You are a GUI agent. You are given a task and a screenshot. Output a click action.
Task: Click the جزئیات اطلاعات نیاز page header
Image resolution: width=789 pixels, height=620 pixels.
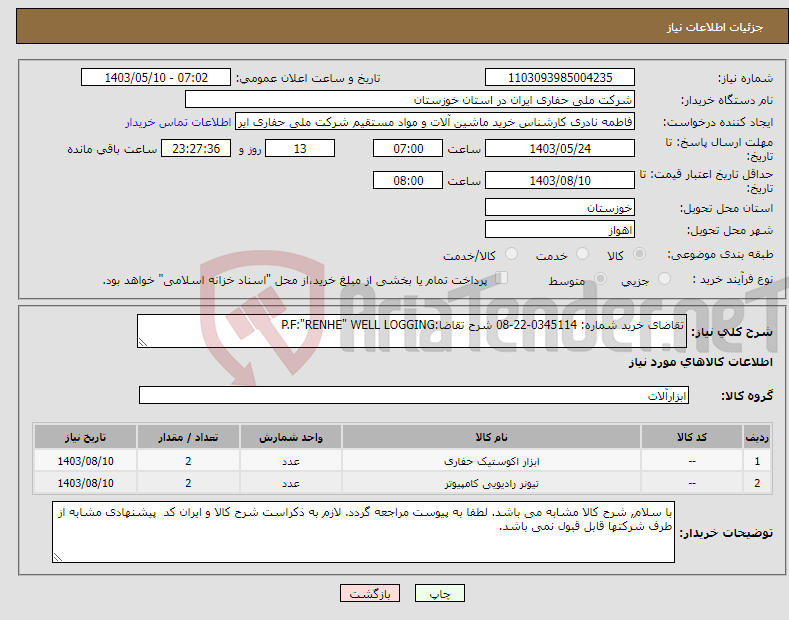(715, 27)
